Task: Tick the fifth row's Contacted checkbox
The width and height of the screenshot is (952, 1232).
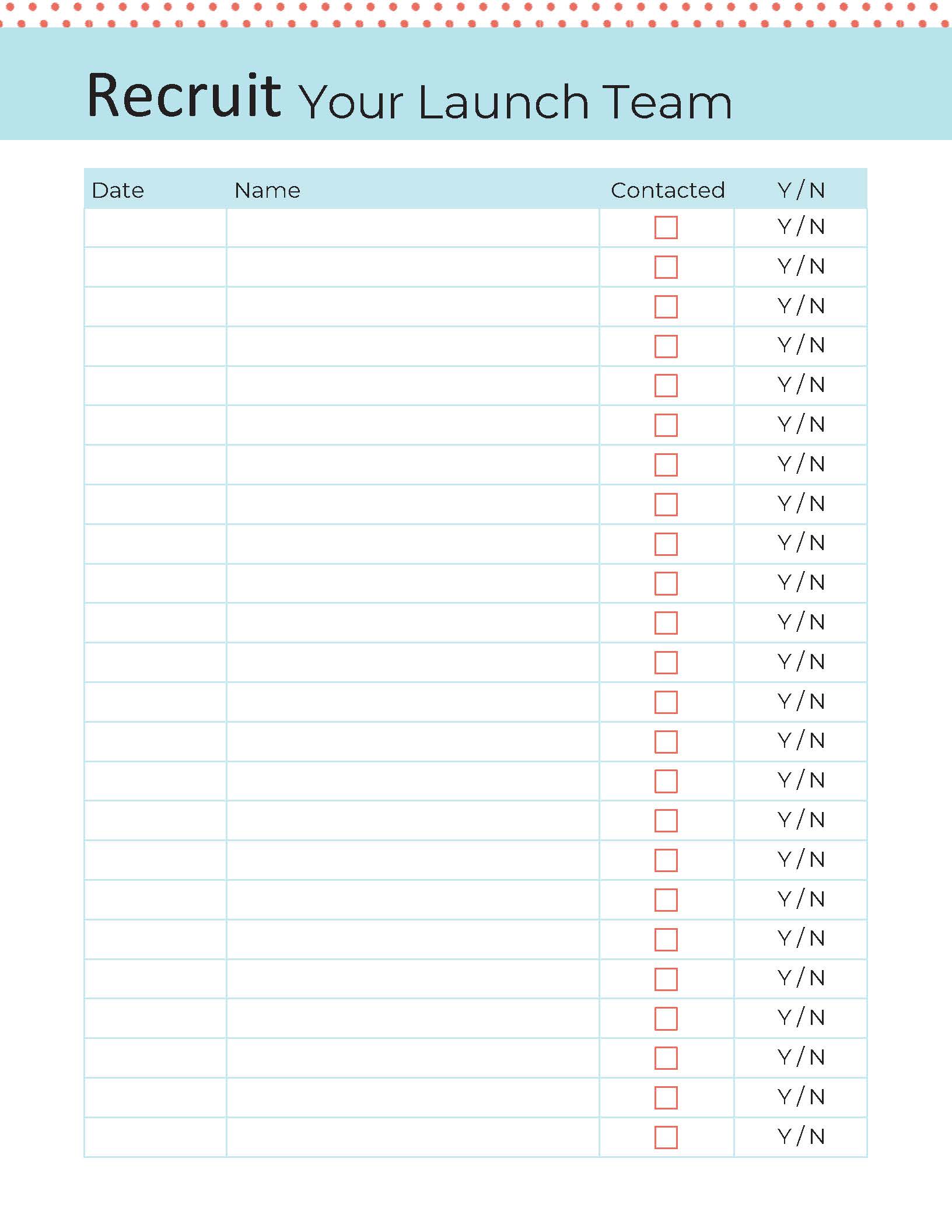Action: point(666,386)
